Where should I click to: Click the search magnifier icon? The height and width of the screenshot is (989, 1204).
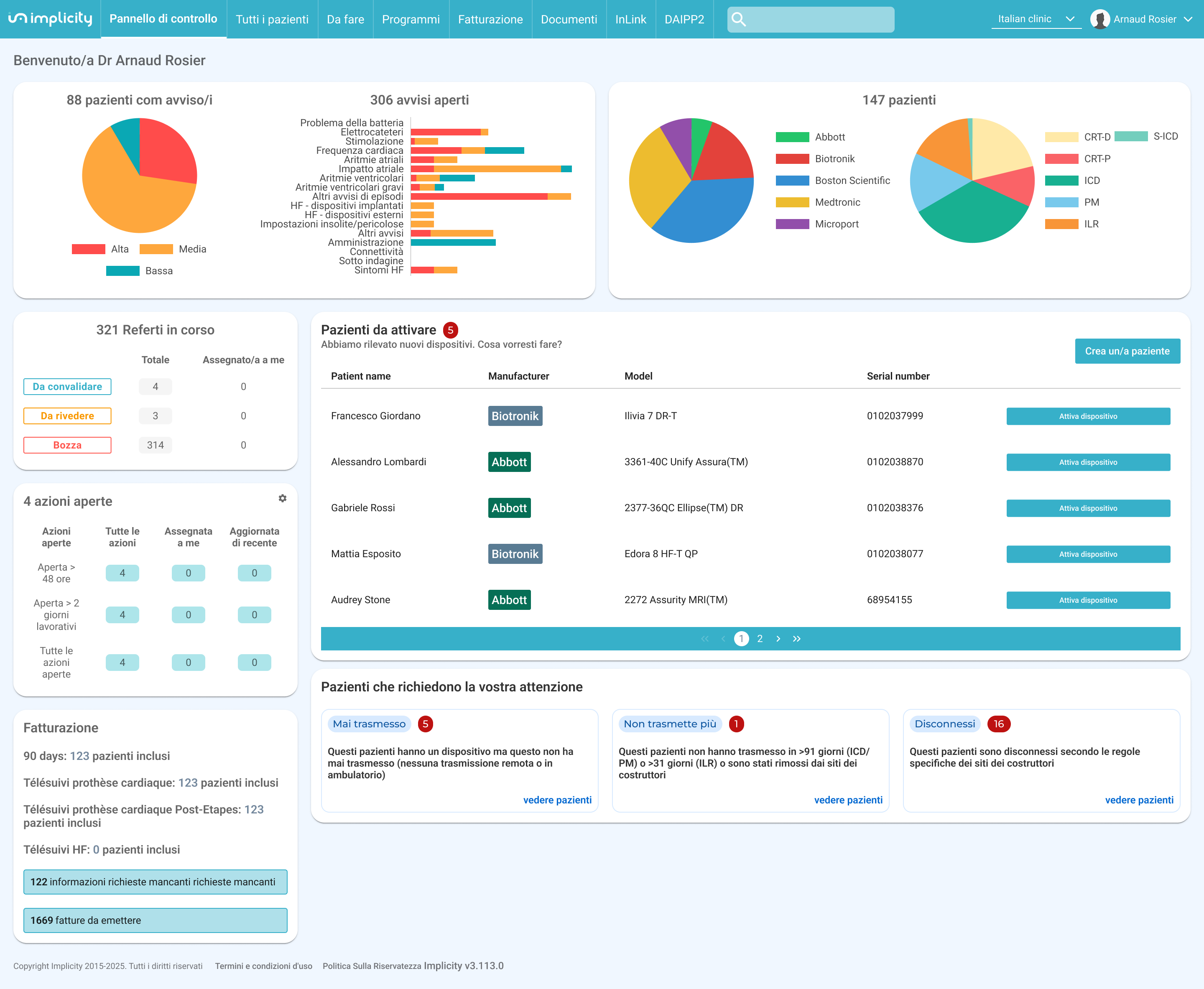(738, 19)
